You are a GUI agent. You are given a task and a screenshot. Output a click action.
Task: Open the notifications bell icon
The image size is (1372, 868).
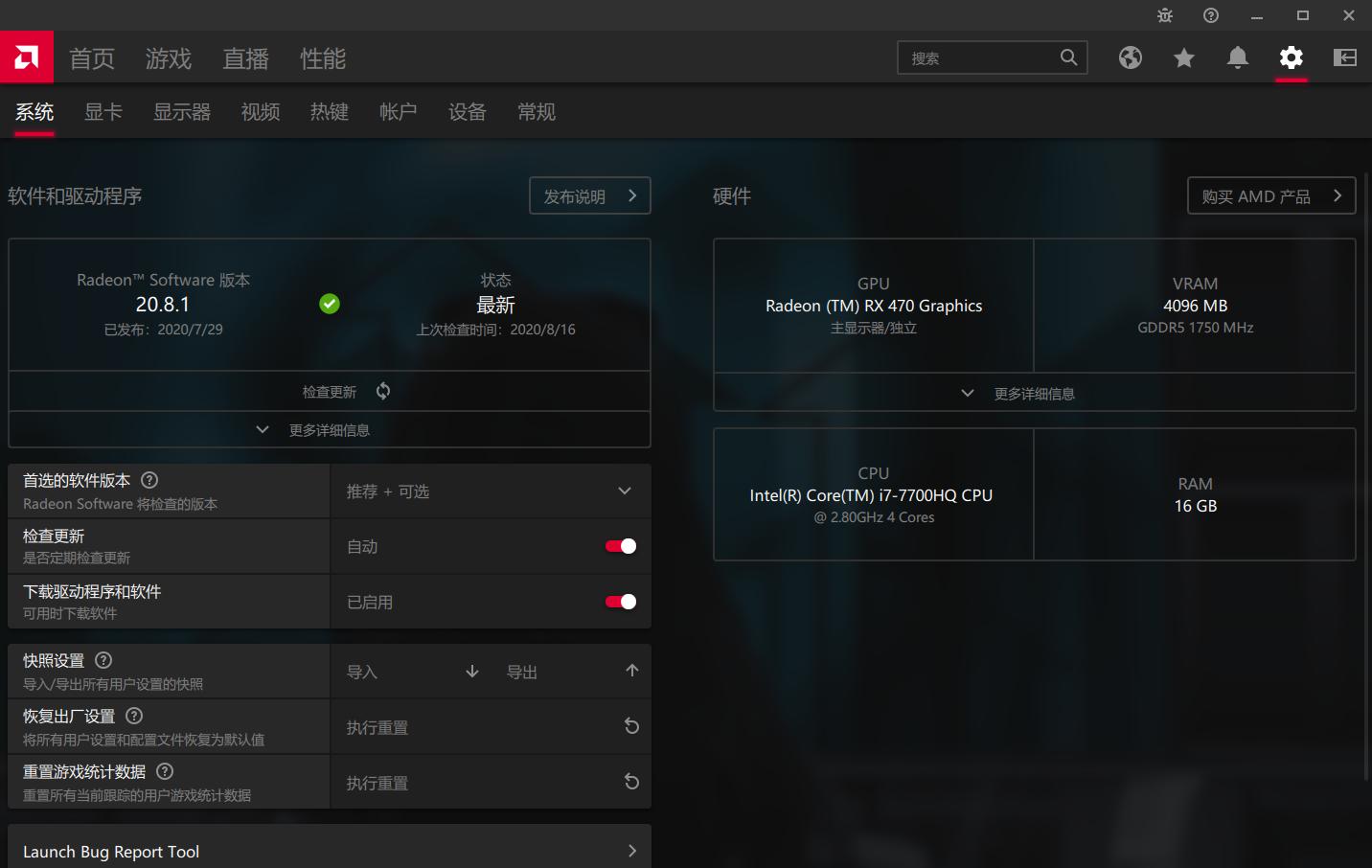1237,57
